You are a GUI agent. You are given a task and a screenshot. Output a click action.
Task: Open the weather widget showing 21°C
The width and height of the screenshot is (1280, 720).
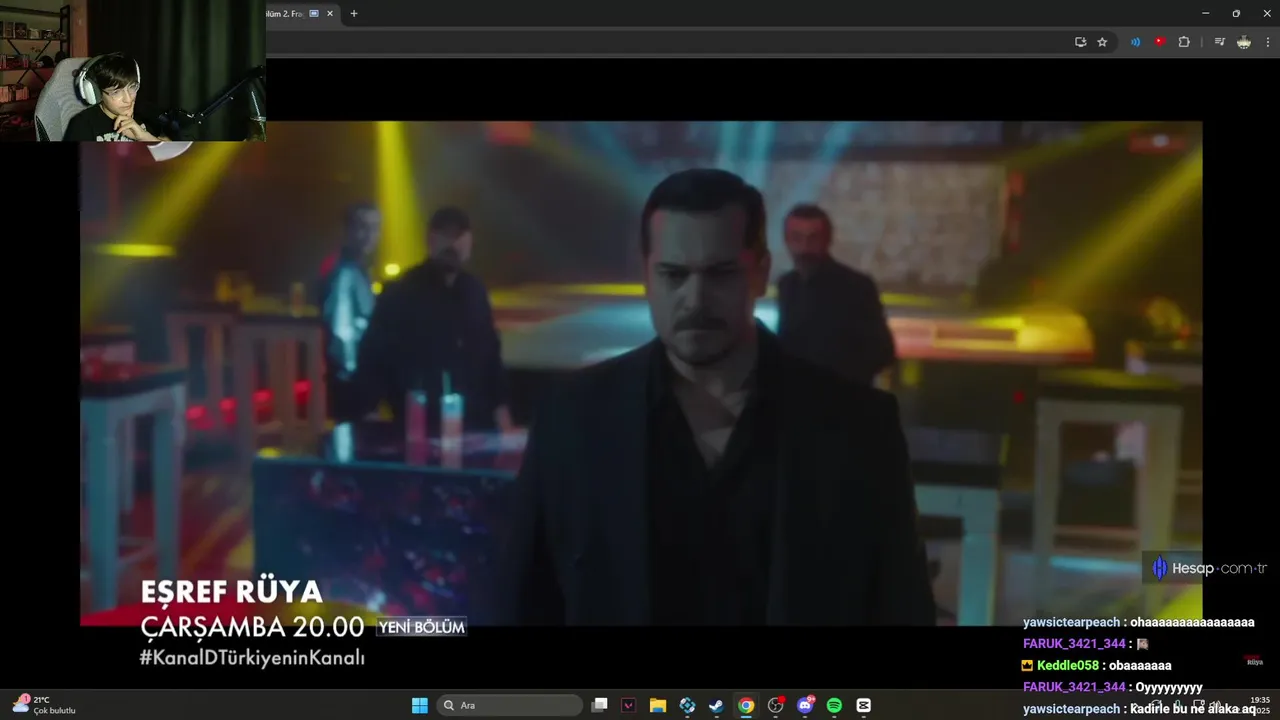tap(45, 705)
